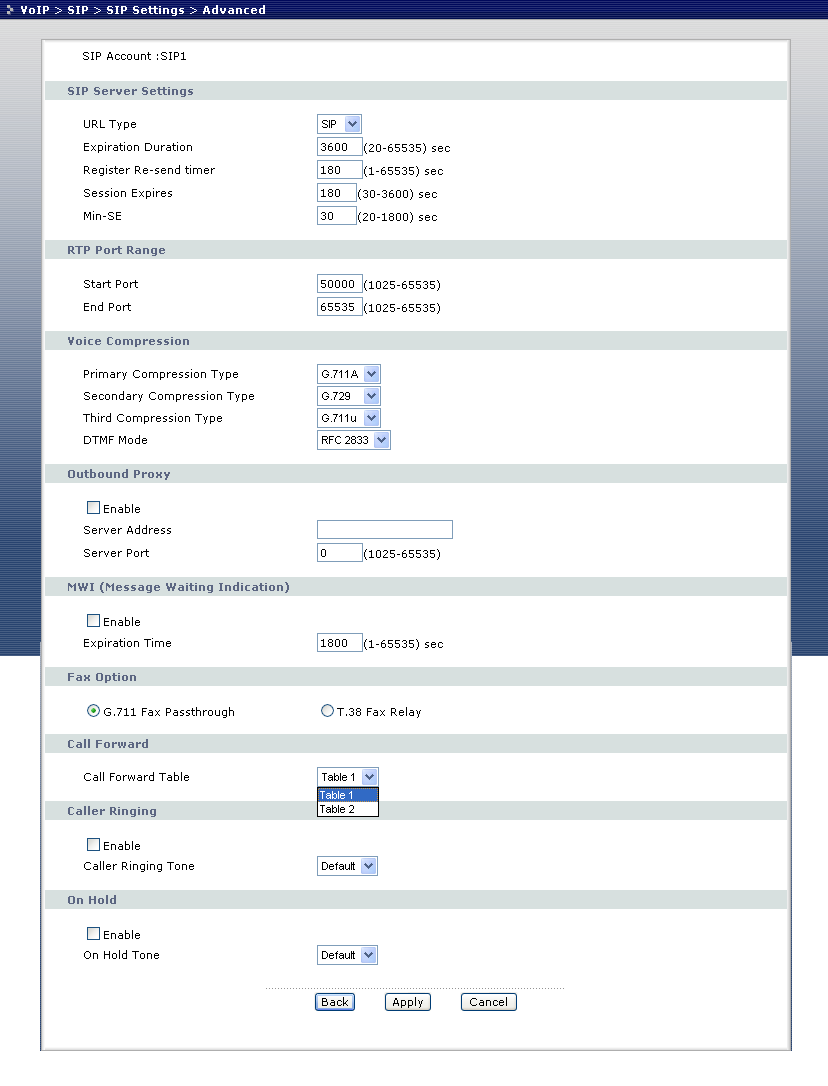Click the Fax Option section heading
Viewport: 828px width, 1086px height.
(102, 677)
